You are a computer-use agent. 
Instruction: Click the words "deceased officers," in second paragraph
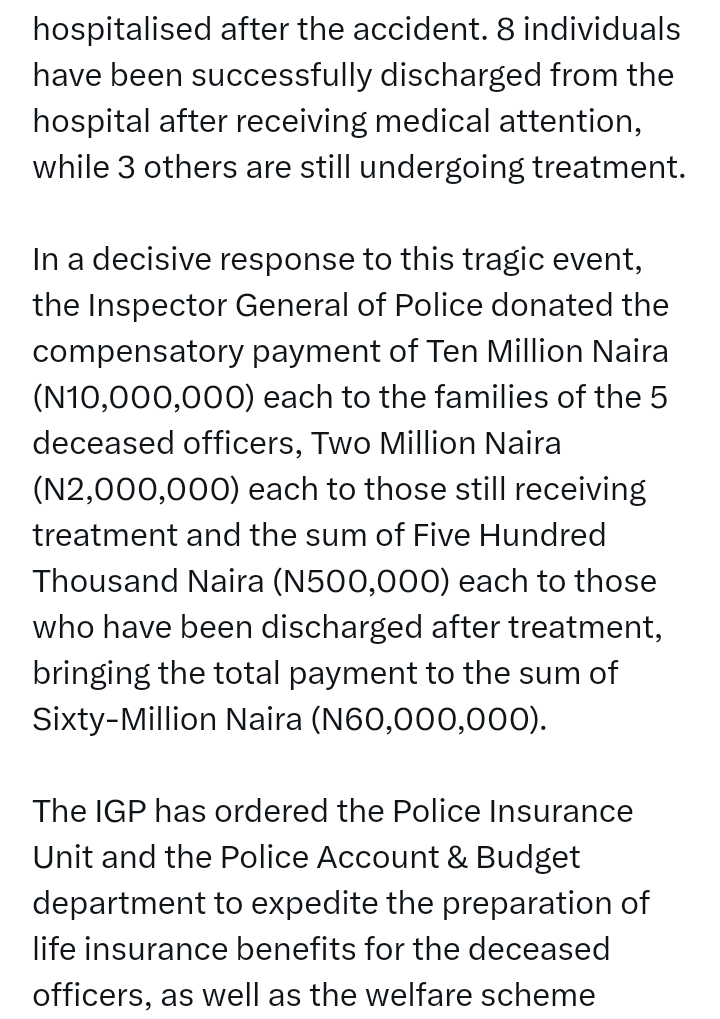click(168, 443)
